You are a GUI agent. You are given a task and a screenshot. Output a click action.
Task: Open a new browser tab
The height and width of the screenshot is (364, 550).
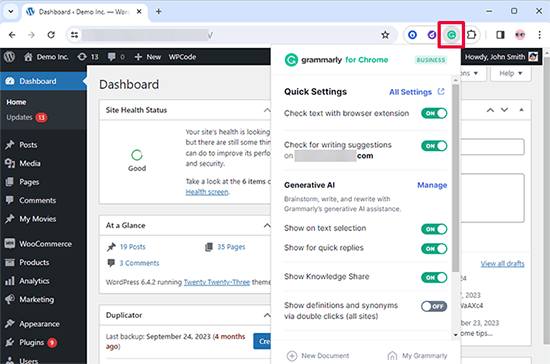[159, 12]
